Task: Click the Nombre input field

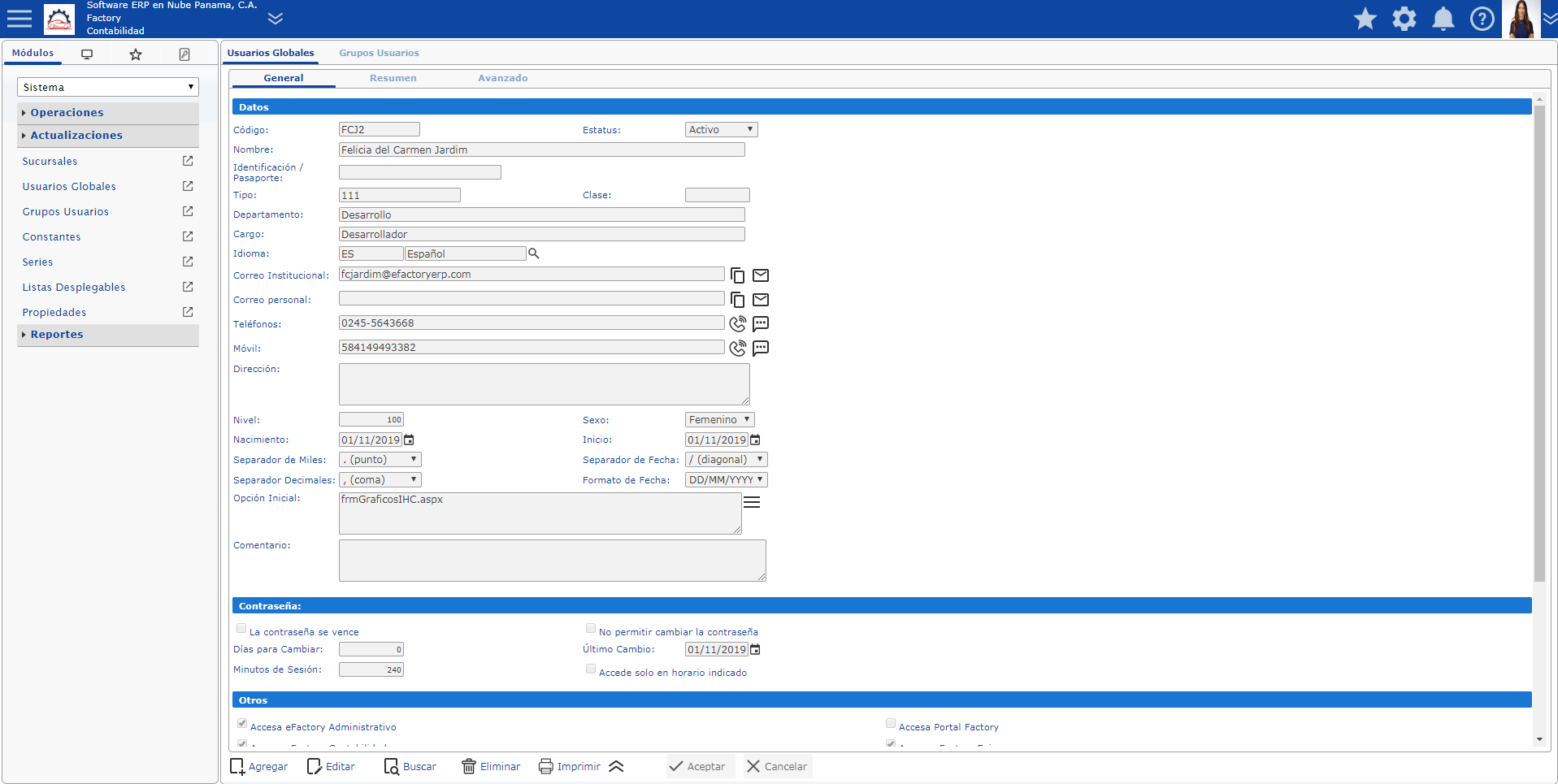Action: click(541, 150)
